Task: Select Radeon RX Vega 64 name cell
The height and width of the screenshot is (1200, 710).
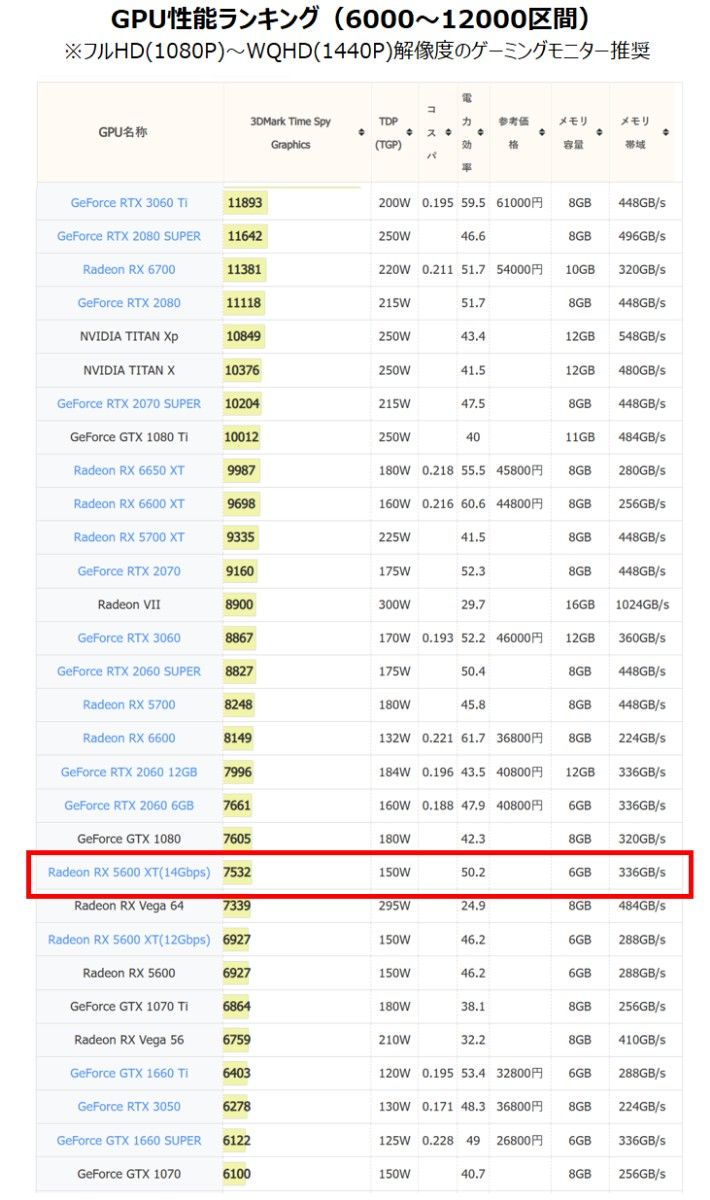Action: [x=130, y=906]
